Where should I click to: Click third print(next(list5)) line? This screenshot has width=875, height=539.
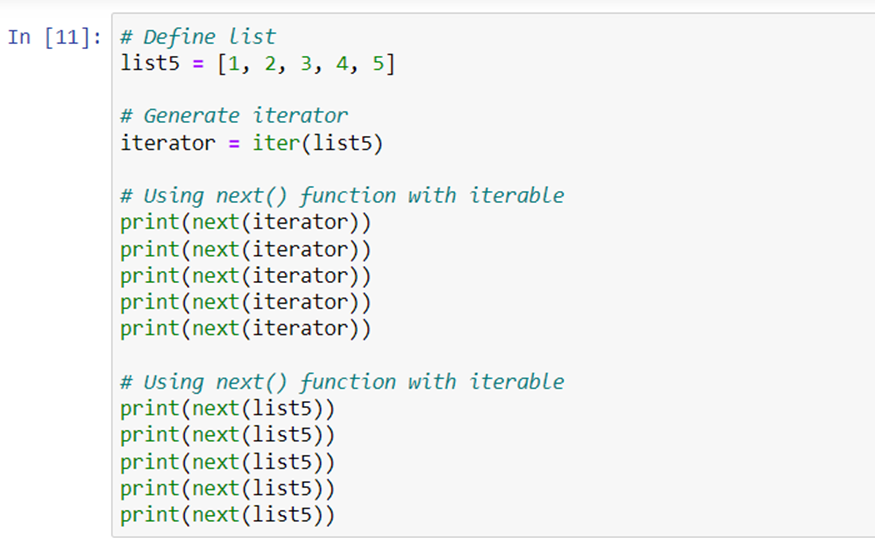point(228,463)
